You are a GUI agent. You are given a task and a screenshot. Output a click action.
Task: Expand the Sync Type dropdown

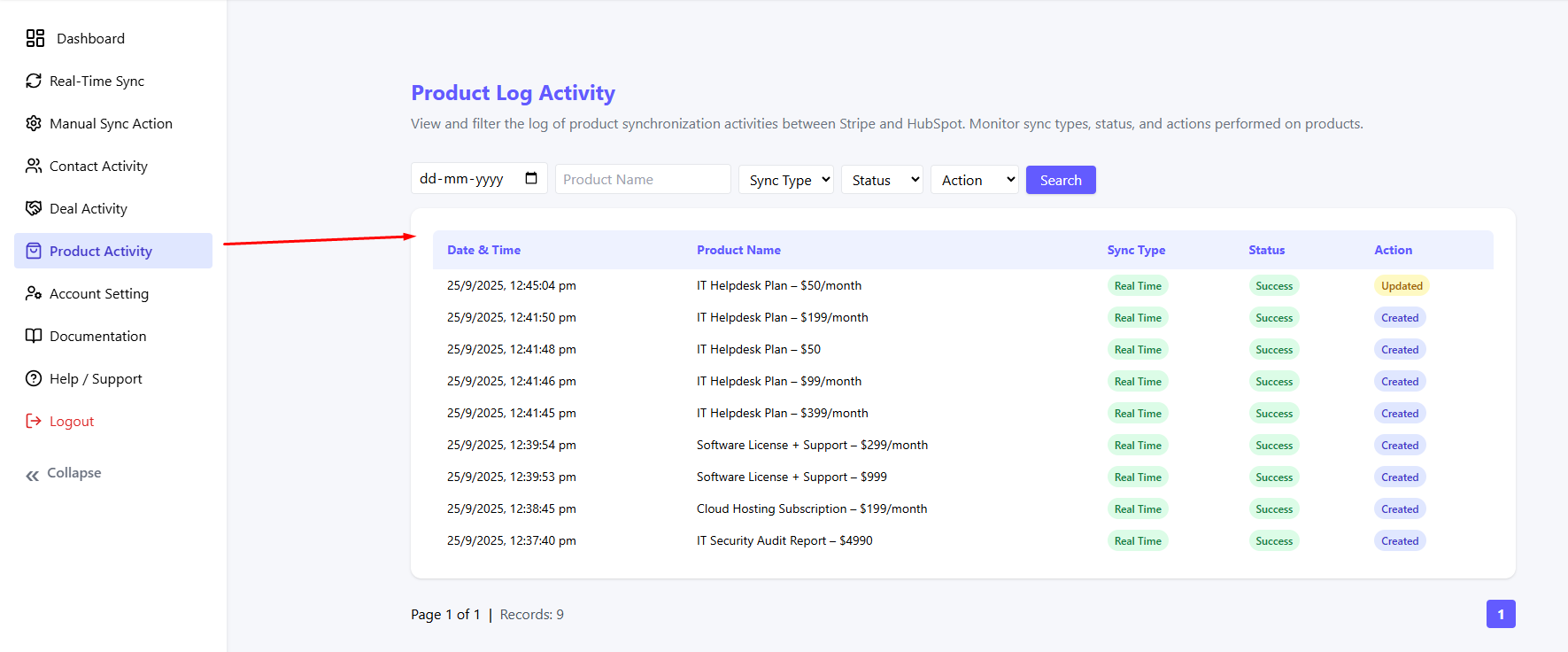(x=786, y=180)
